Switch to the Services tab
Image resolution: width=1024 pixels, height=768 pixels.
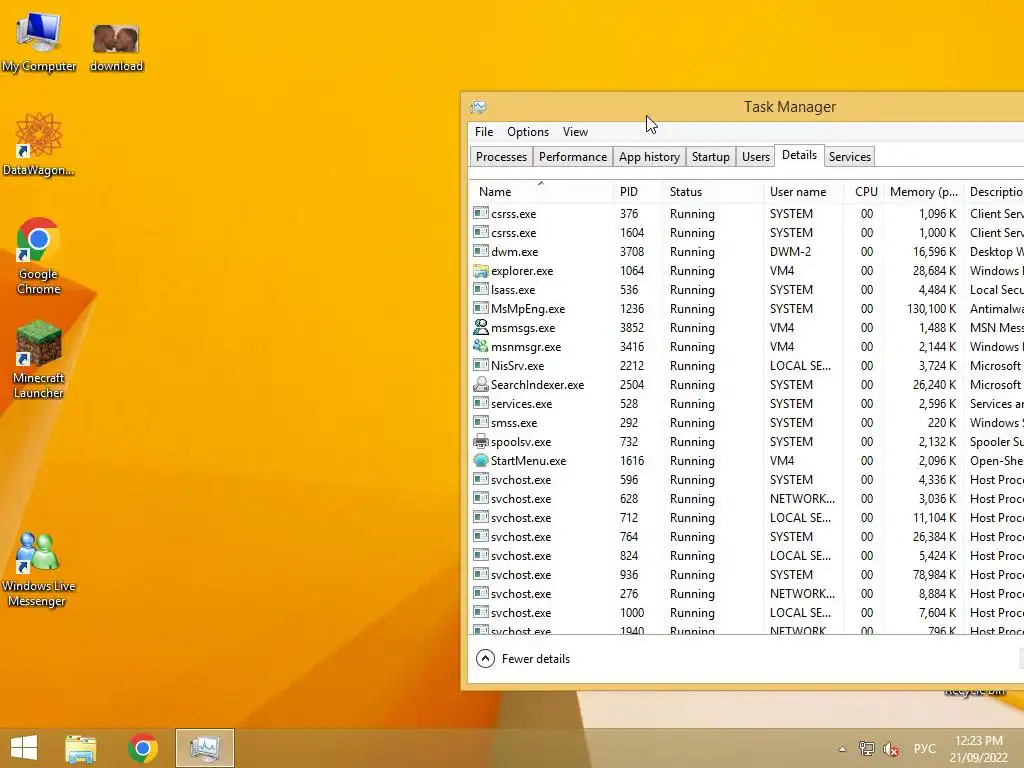point(850,157)
